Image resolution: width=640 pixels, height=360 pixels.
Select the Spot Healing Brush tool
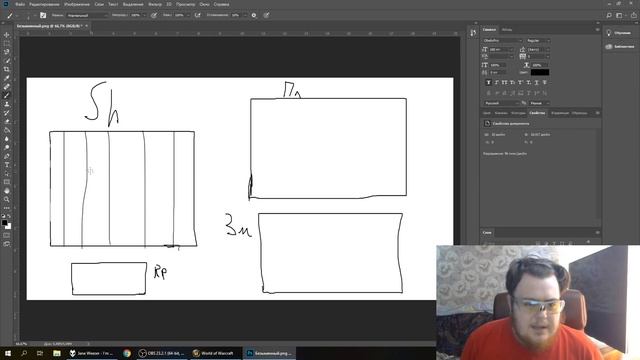tap(7, 87)
